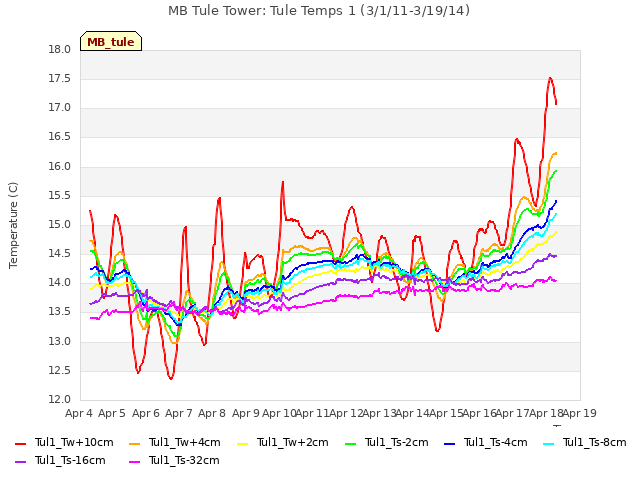640x480 pixels.
Task: Click the 18.0 y-axis tick label
Action: [60, 50]
